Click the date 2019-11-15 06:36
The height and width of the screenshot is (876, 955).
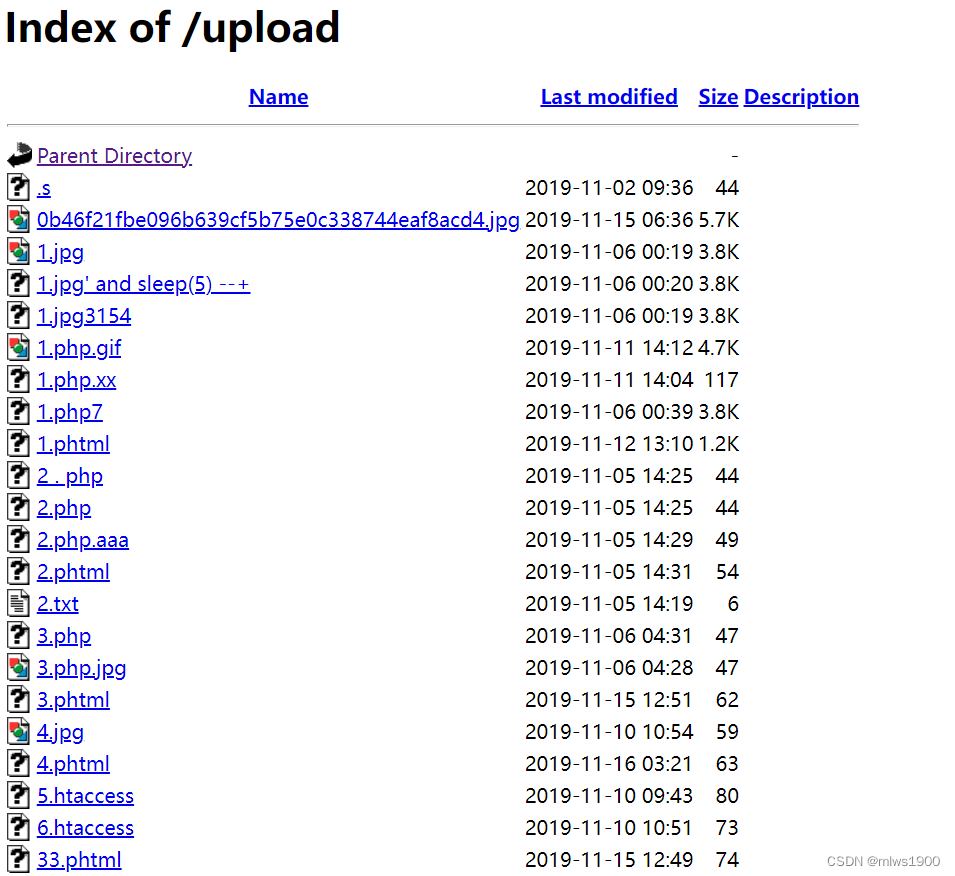[x=609, y=220]
